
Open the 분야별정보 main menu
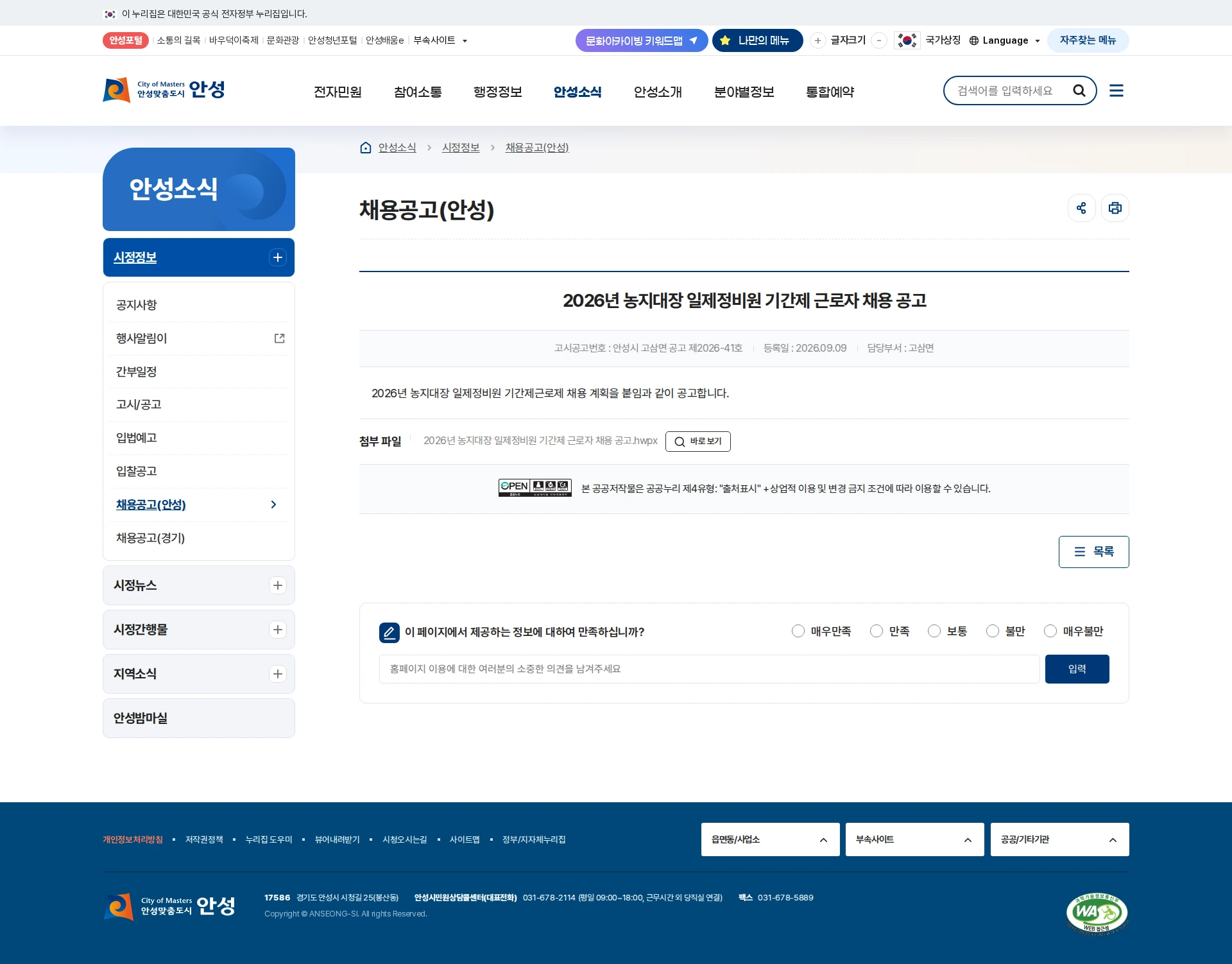pyautogui.click(x=744, y=92)
